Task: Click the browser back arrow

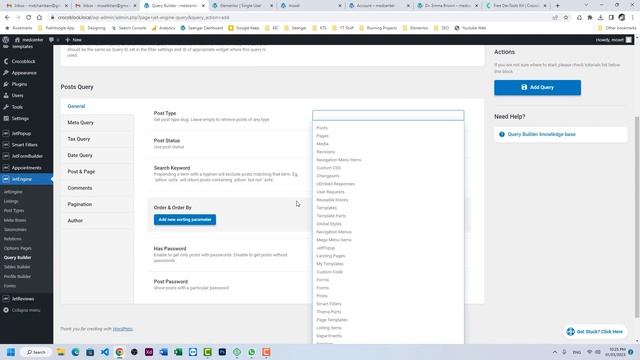Action: 7,18
